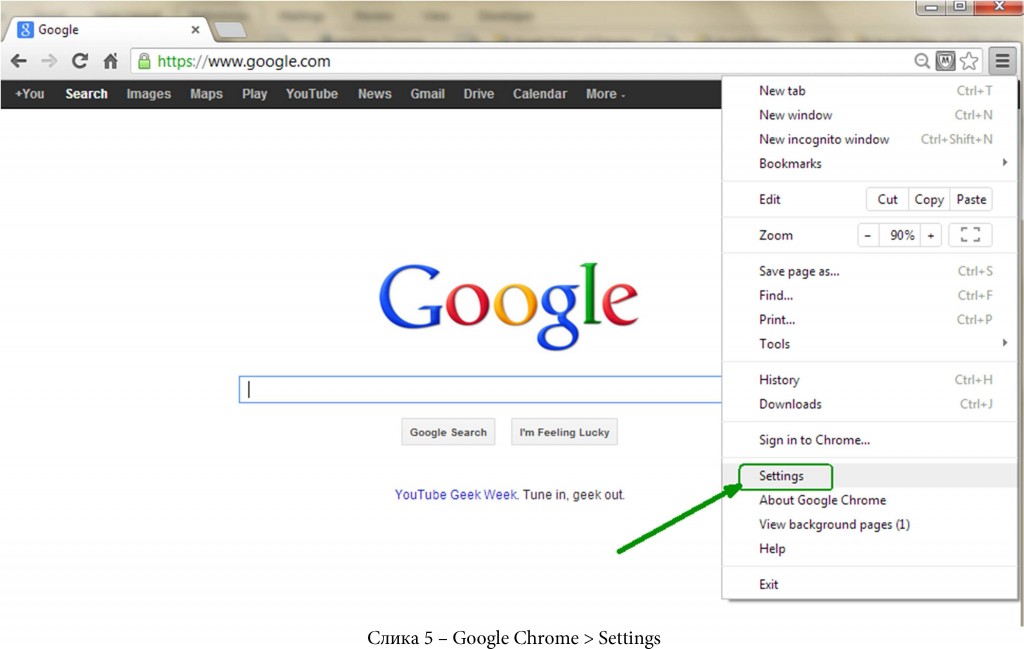Click the Google logo image

(509, 306)
